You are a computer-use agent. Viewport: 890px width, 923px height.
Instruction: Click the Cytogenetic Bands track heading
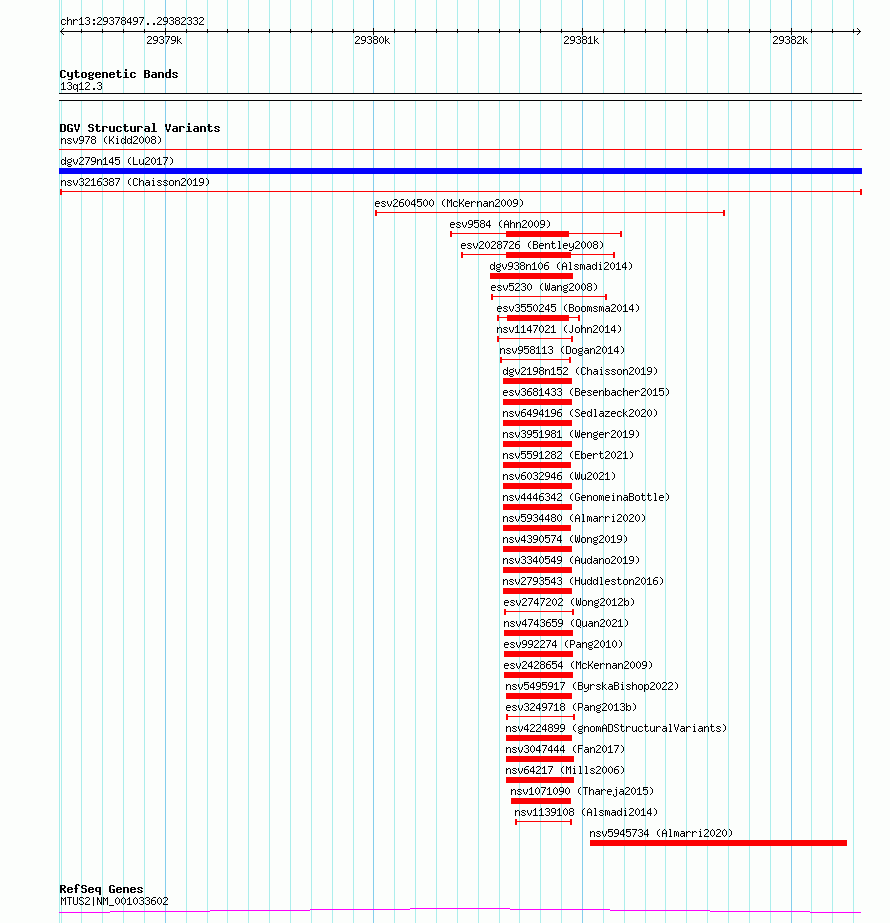point(119,74)
